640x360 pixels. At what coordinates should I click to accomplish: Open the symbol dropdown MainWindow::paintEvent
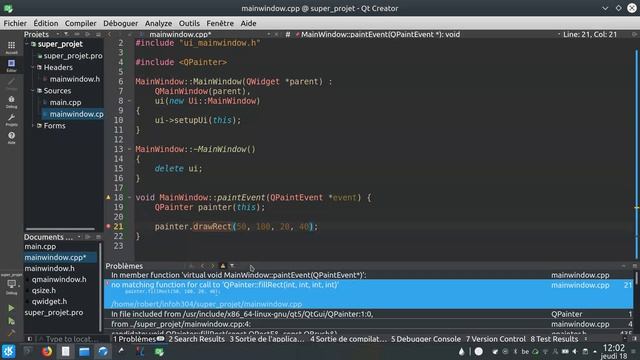(x=427, y=34)
